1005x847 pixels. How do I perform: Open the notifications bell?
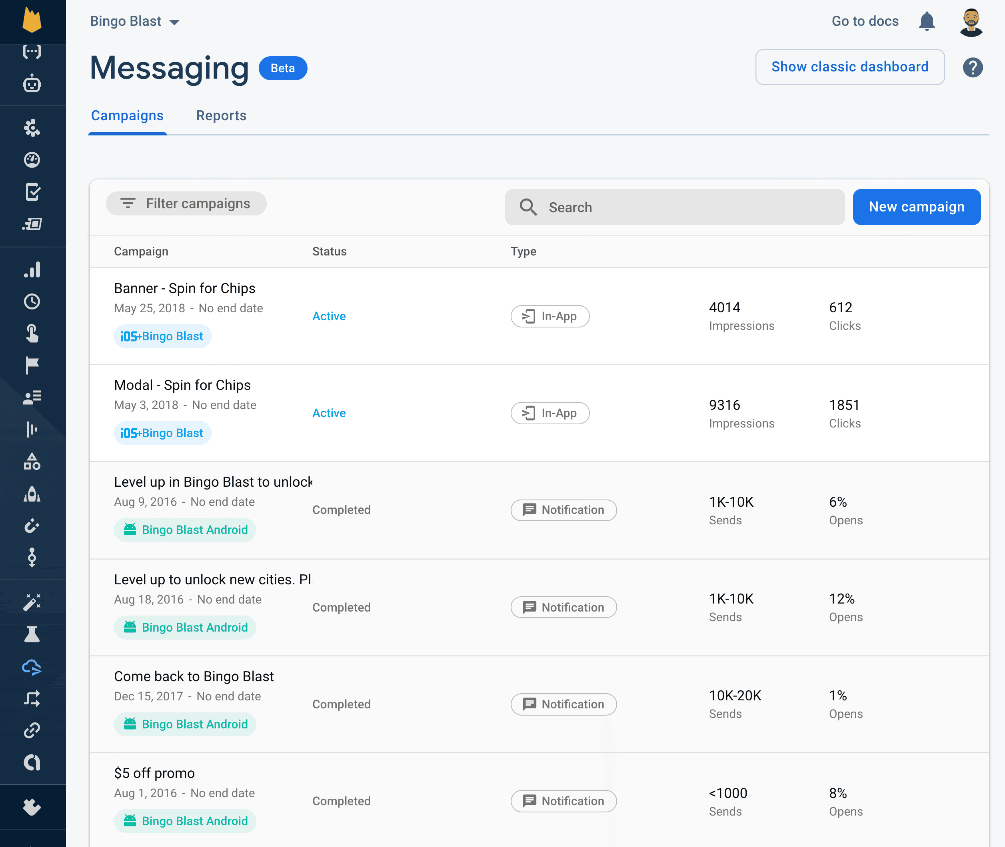click(927, 21)
